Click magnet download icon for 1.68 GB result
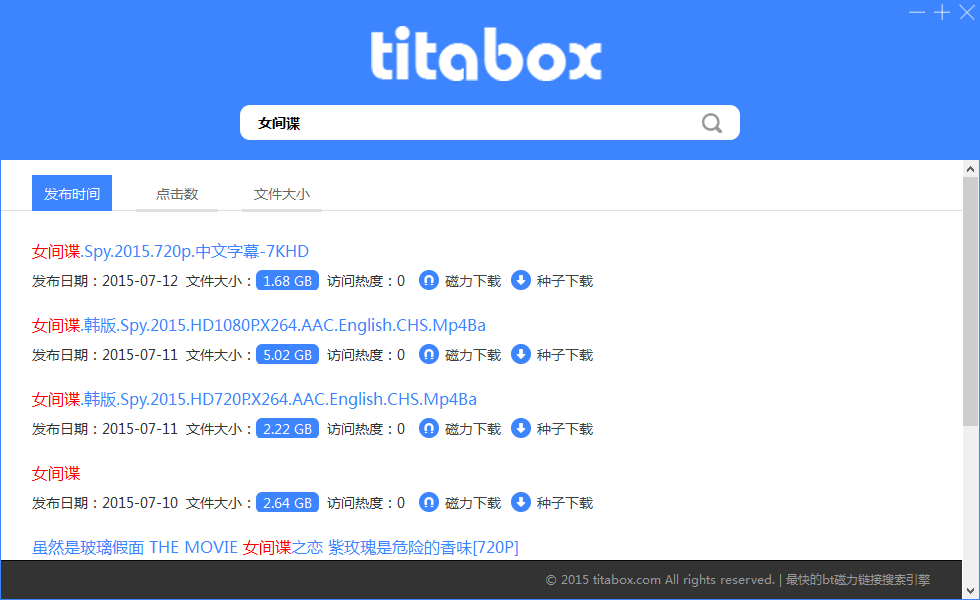The width and height of the screenshot is (980, 600). tap(429, 281)
